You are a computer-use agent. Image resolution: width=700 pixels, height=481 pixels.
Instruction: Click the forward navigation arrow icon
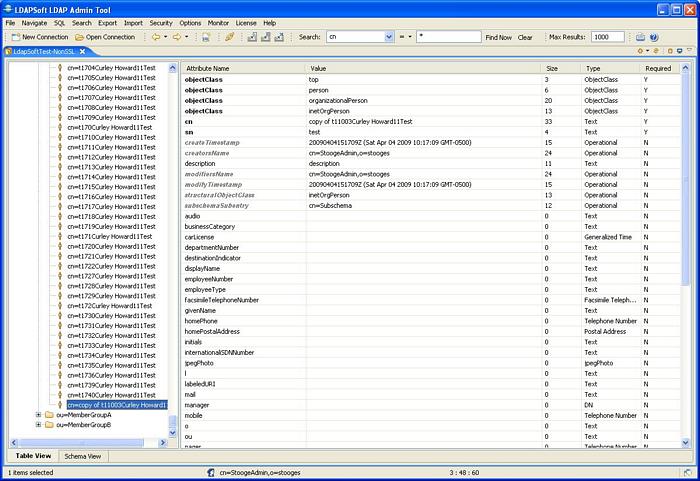pyautogui.click(x=174, y=37)
